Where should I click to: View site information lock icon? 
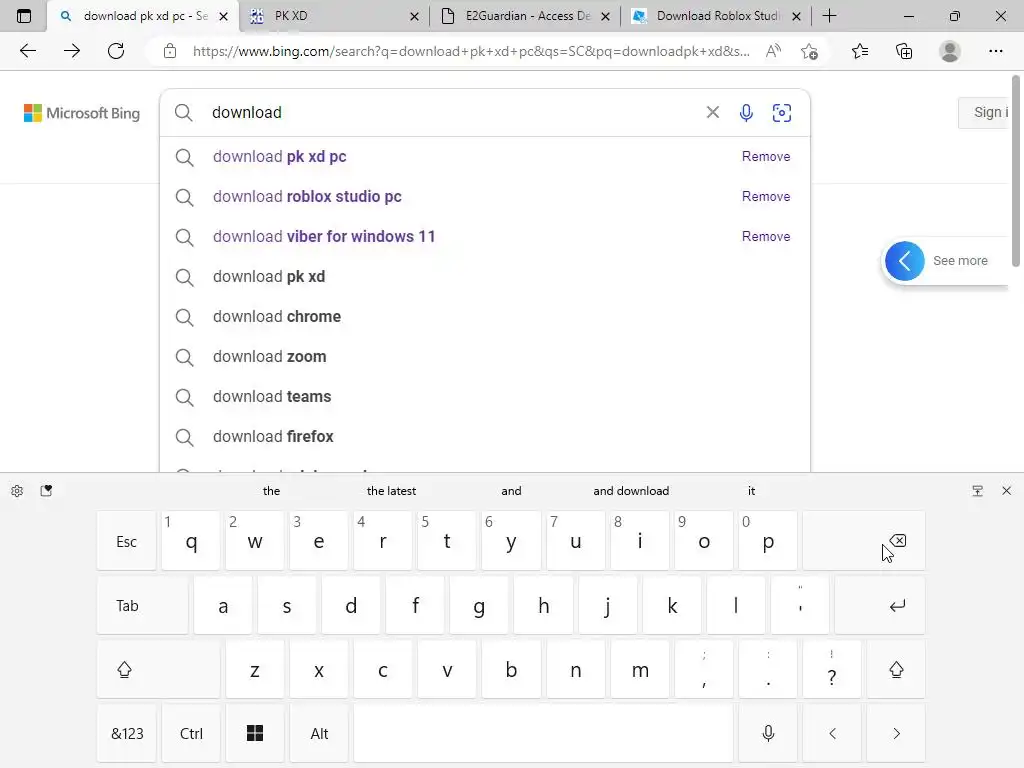click(x=170, y=51)
